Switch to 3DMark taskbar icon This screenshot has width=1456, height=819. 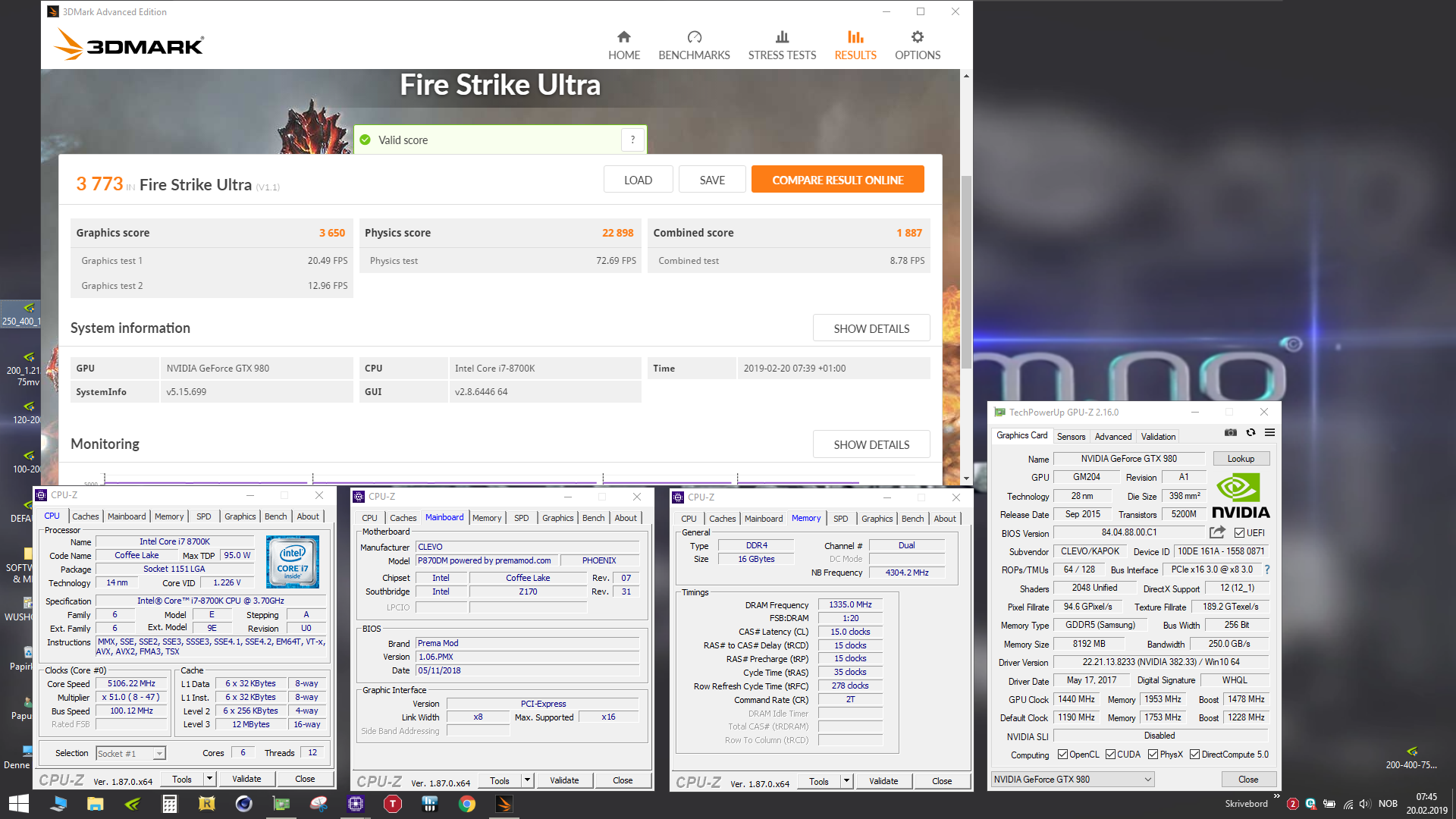click(x=504, y=804)
